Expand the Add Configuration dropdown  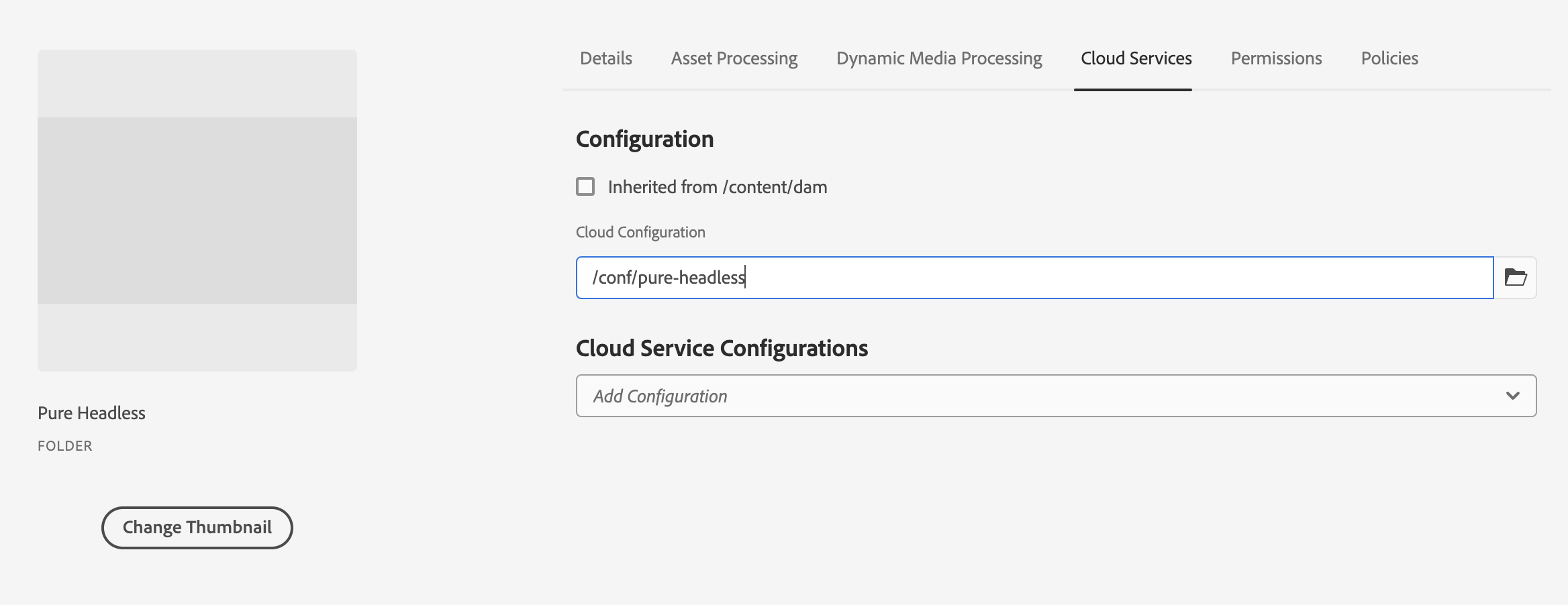click(x=1055, y=396)
